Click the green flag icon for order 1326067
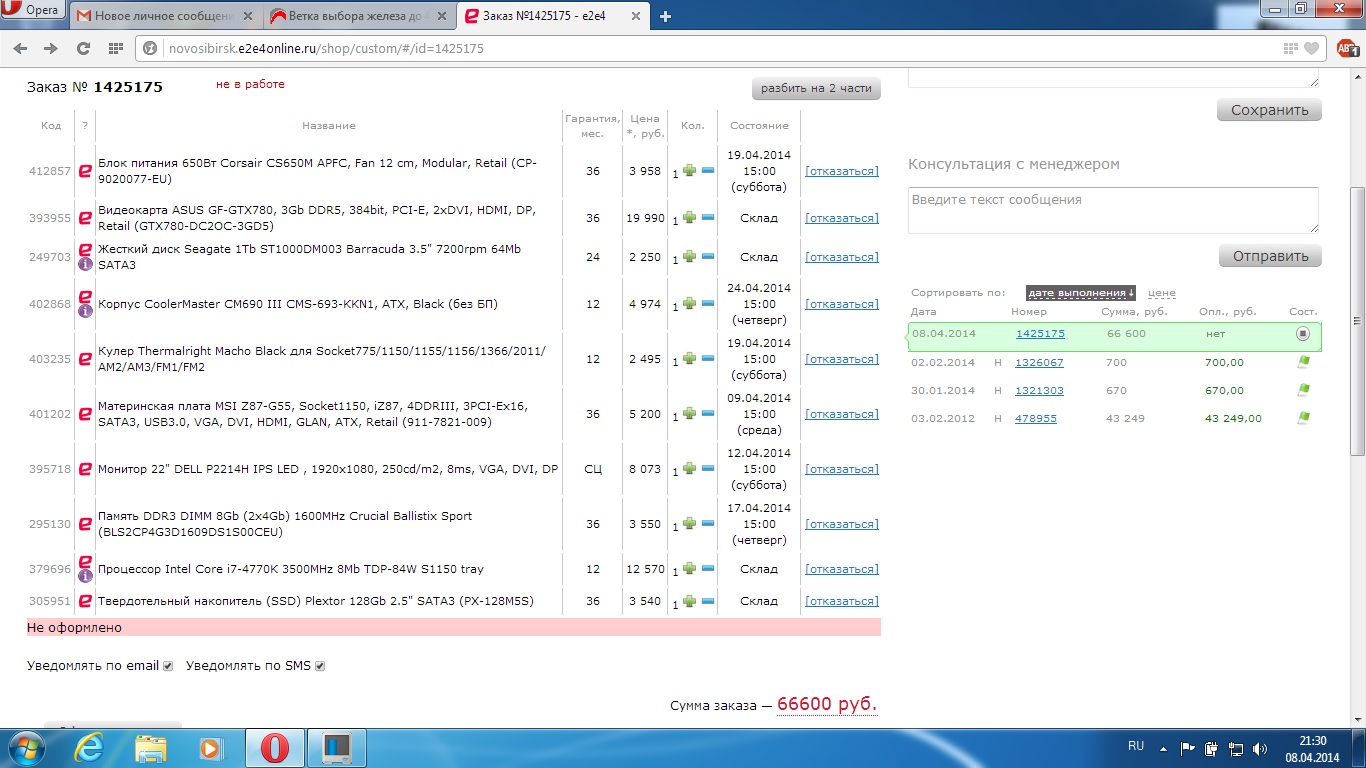 tap(1303, 362)
